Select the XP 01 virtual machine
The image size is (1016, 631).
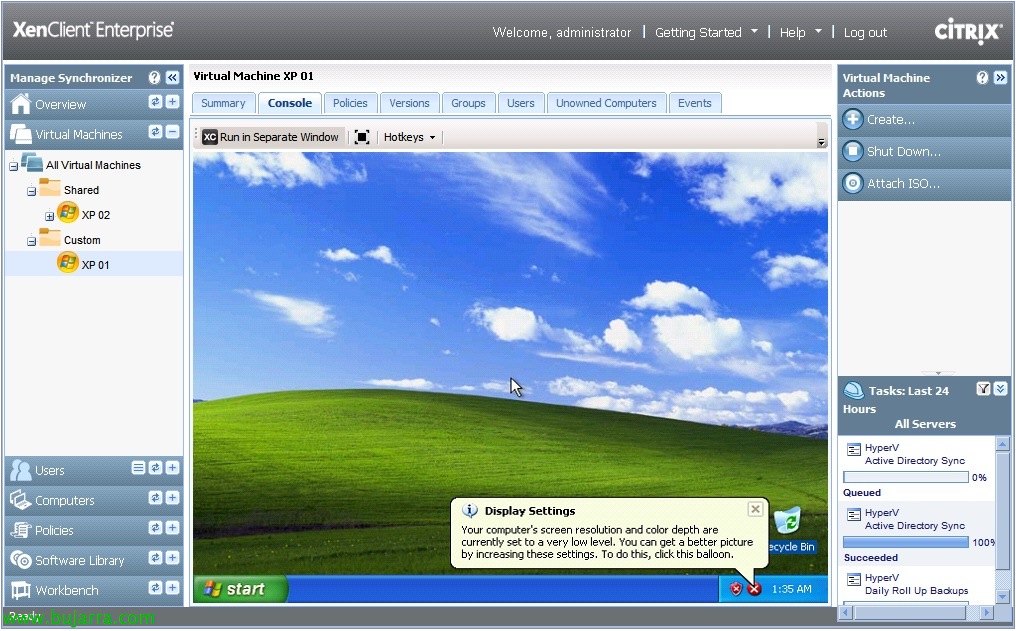[95, 265]
